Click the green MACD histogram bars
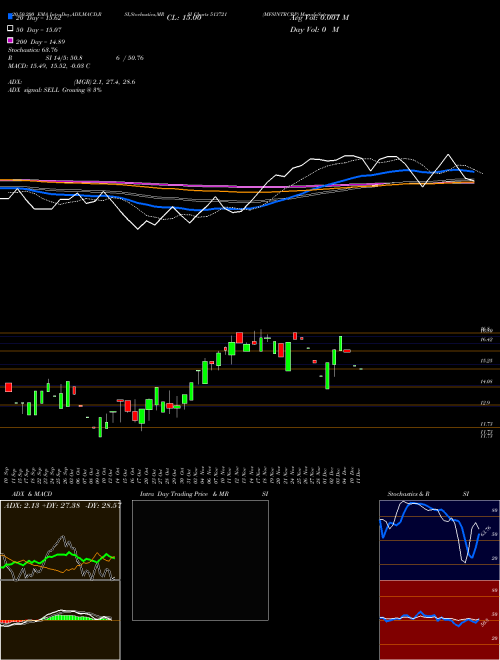500x660 pixels. pos(67,617)
